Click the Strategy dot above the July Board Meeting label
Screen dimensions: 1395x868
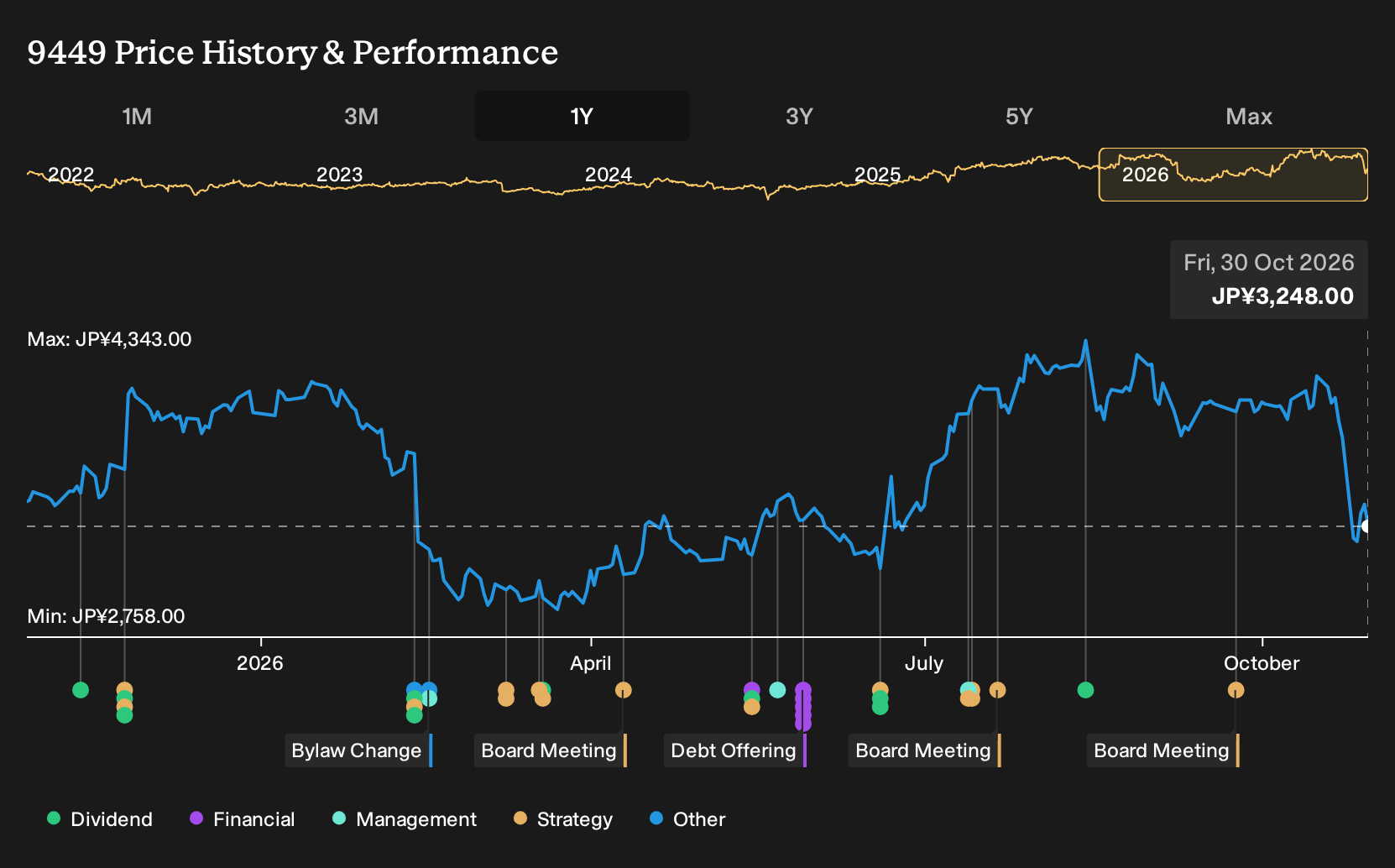(997, 690)
